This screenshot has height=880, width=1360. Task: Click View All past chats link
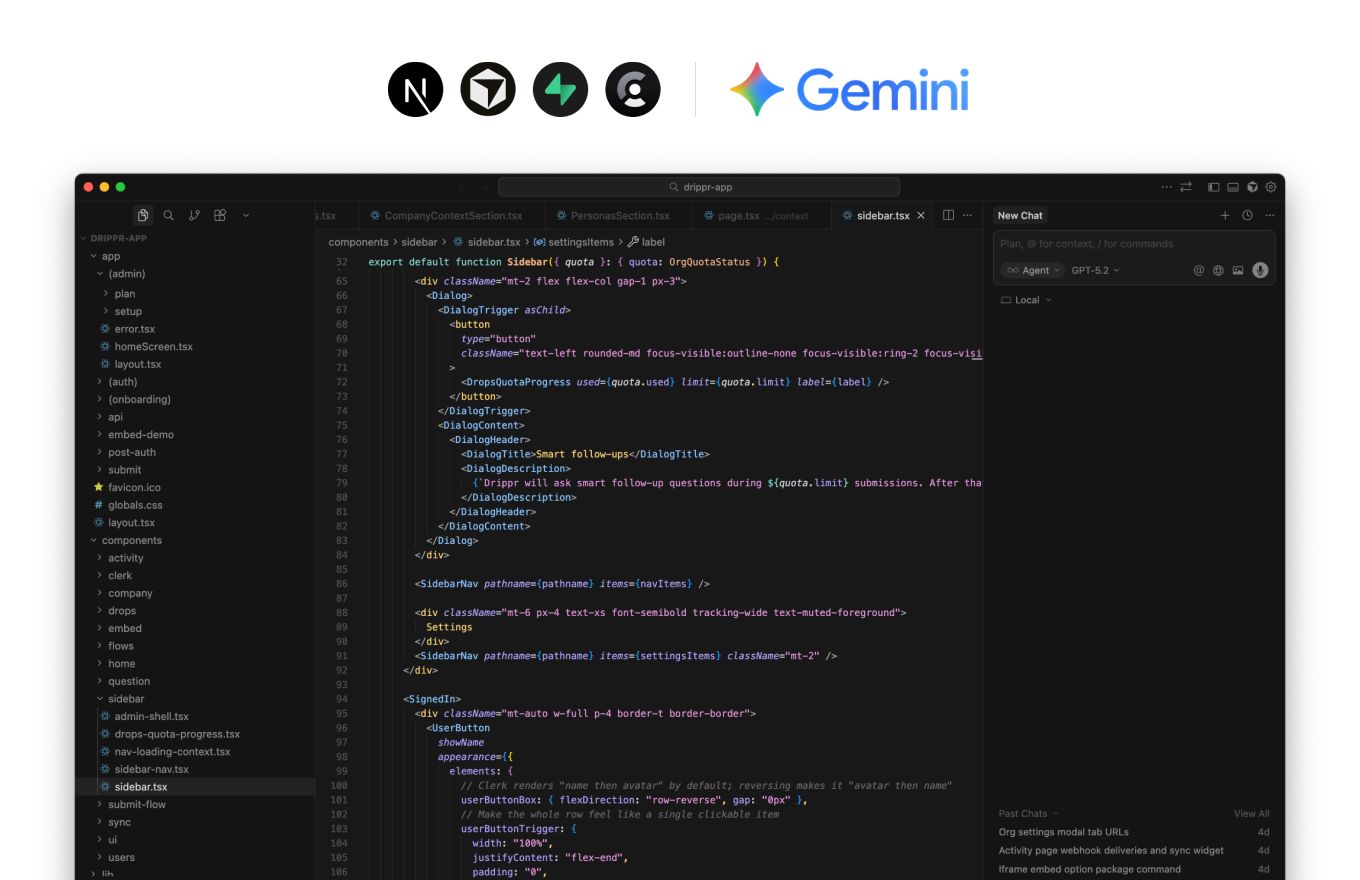(1252, 814)
